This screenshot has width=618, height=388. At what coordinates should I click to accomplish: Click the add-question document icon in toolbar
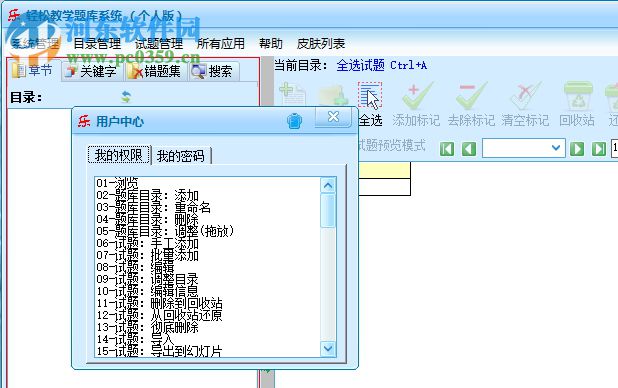click(x=292, y=95)
